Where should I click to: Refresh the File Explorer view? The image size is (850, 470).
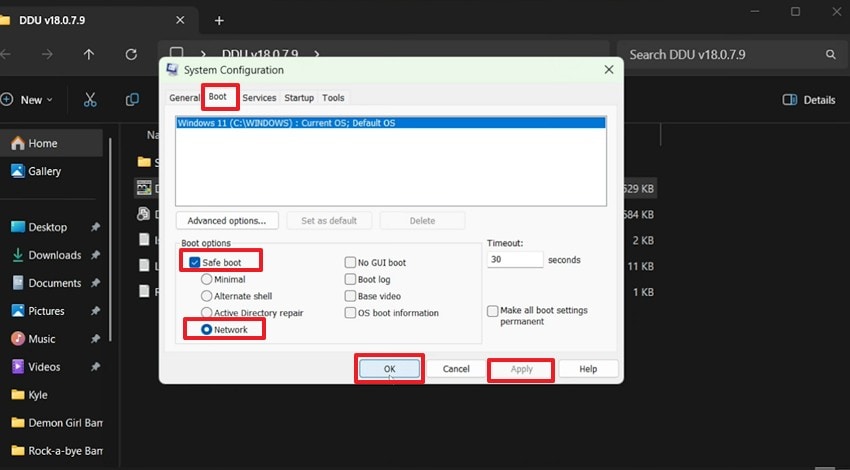click(x=131, y=54)
